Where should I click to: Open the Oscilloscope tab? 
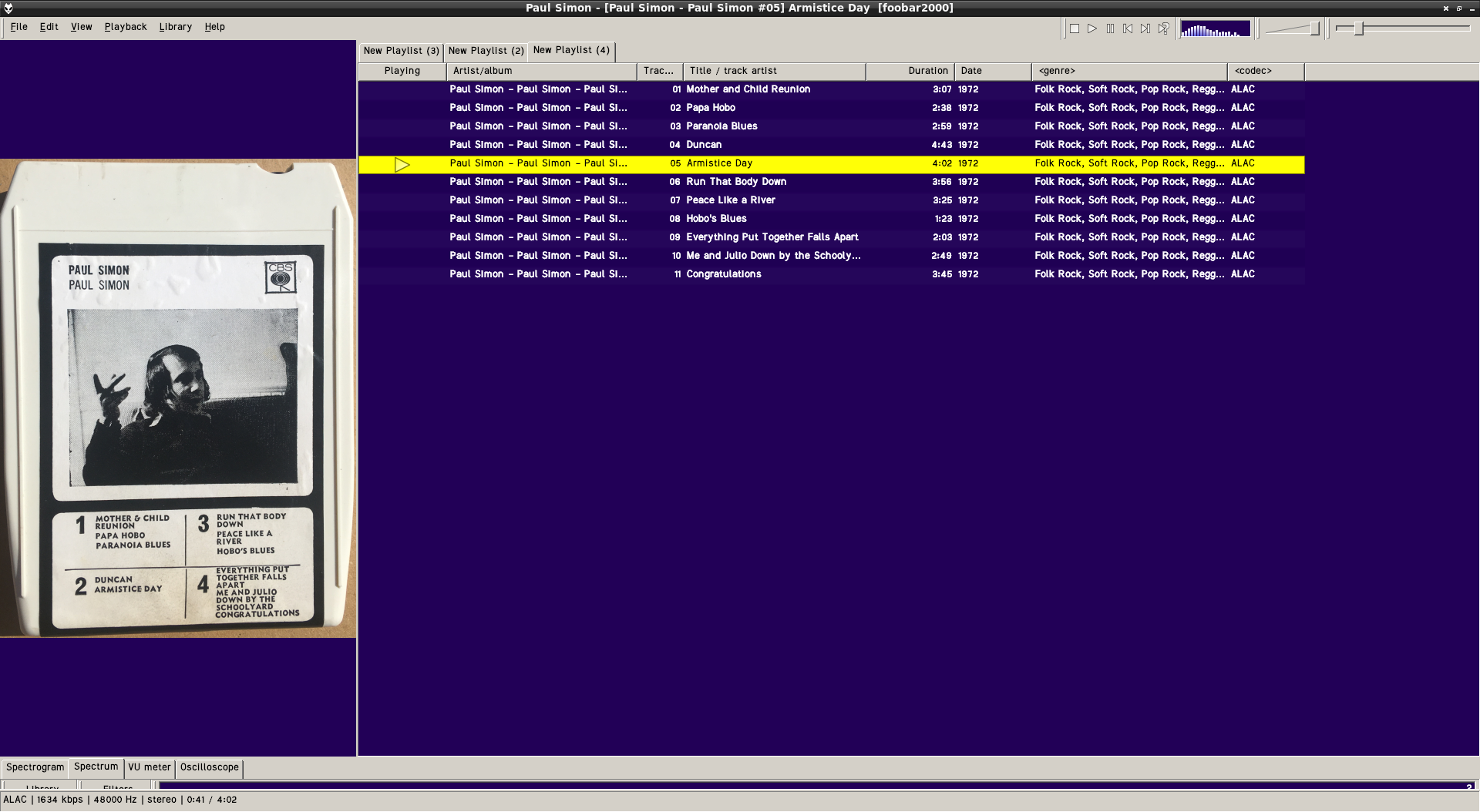210,767
